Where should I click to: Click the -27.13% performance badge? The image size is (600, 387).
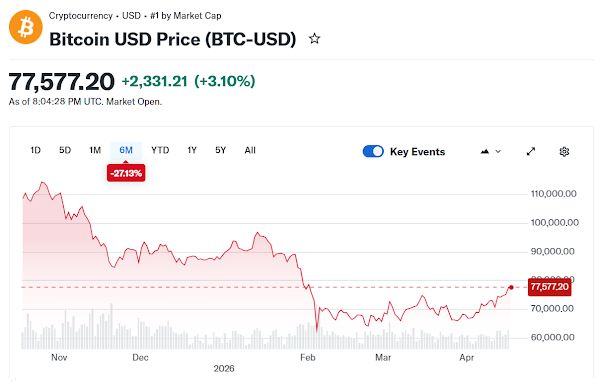click(126, 173)
